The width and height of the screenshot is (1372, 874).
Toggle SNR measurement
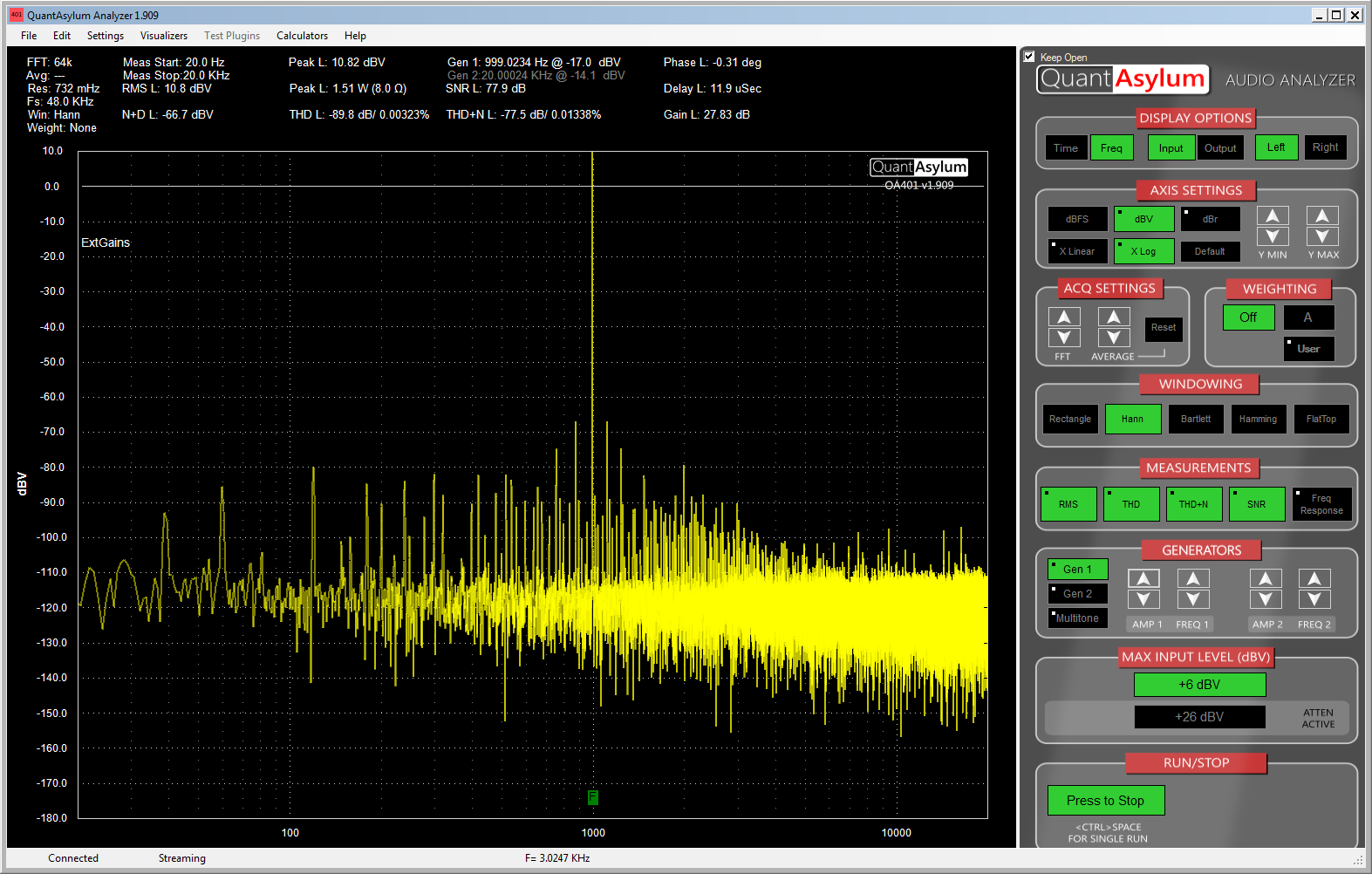click(1257, 504)
